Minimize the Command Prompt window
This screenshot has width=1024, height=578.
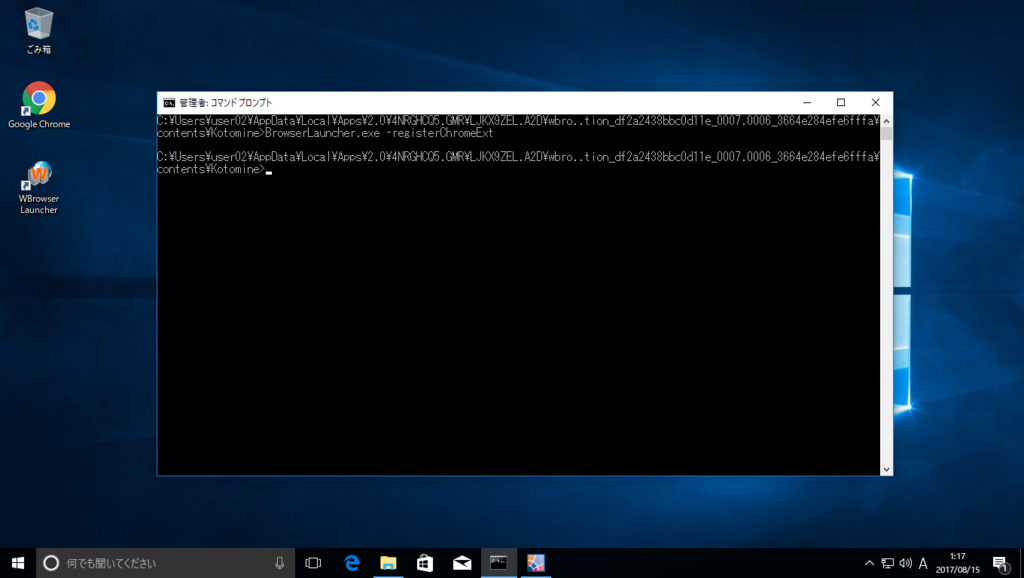pos(807,103)
